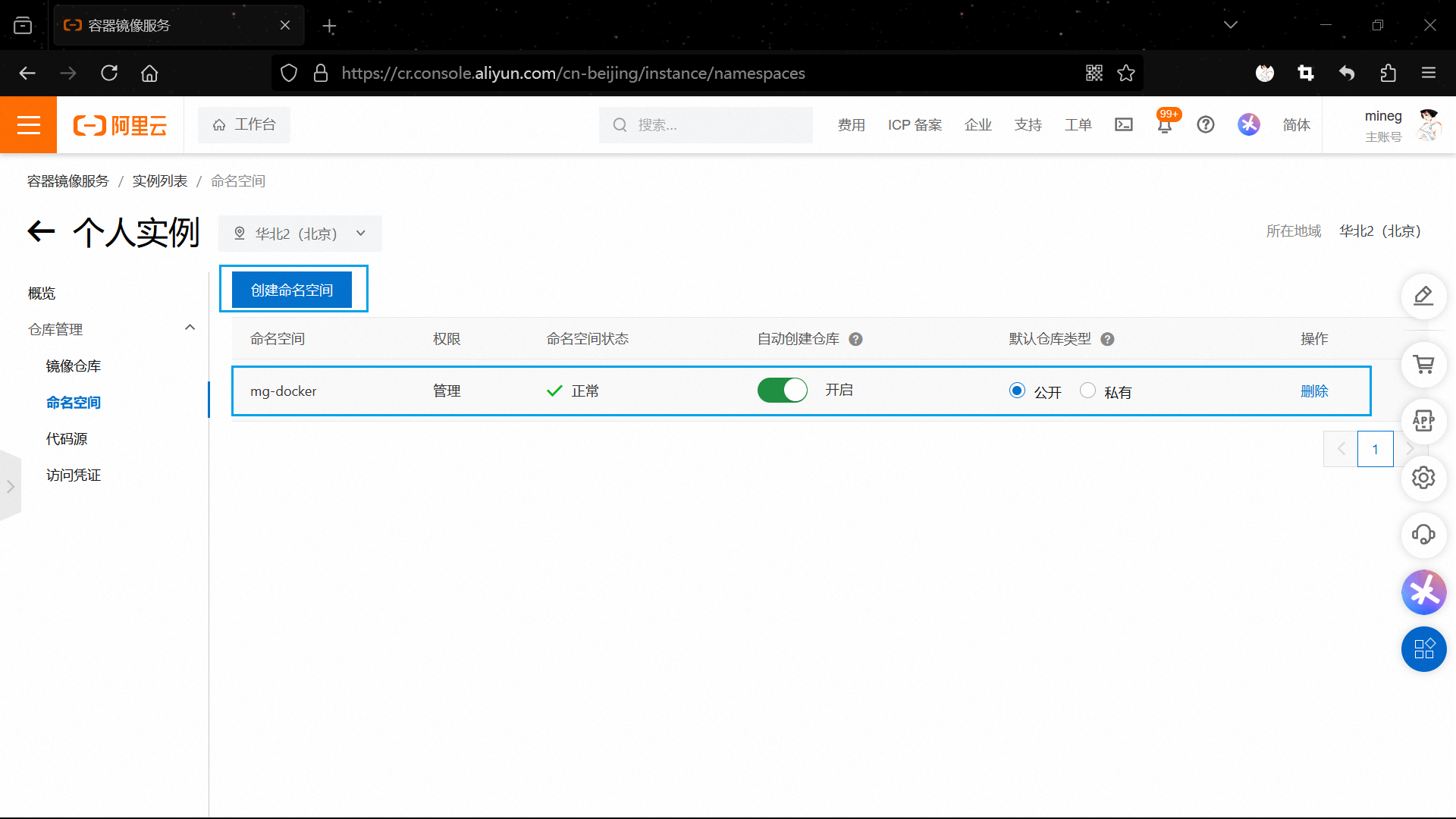Go back in browser history

coord(27,73)
